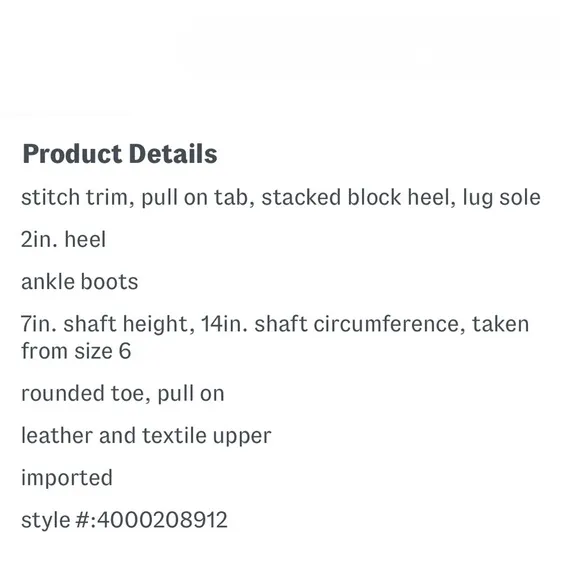This screenshot has height=580, width=580.
Task: Click the "14in. shaft circumference" phrase
Action: click(x=330, y=324)
